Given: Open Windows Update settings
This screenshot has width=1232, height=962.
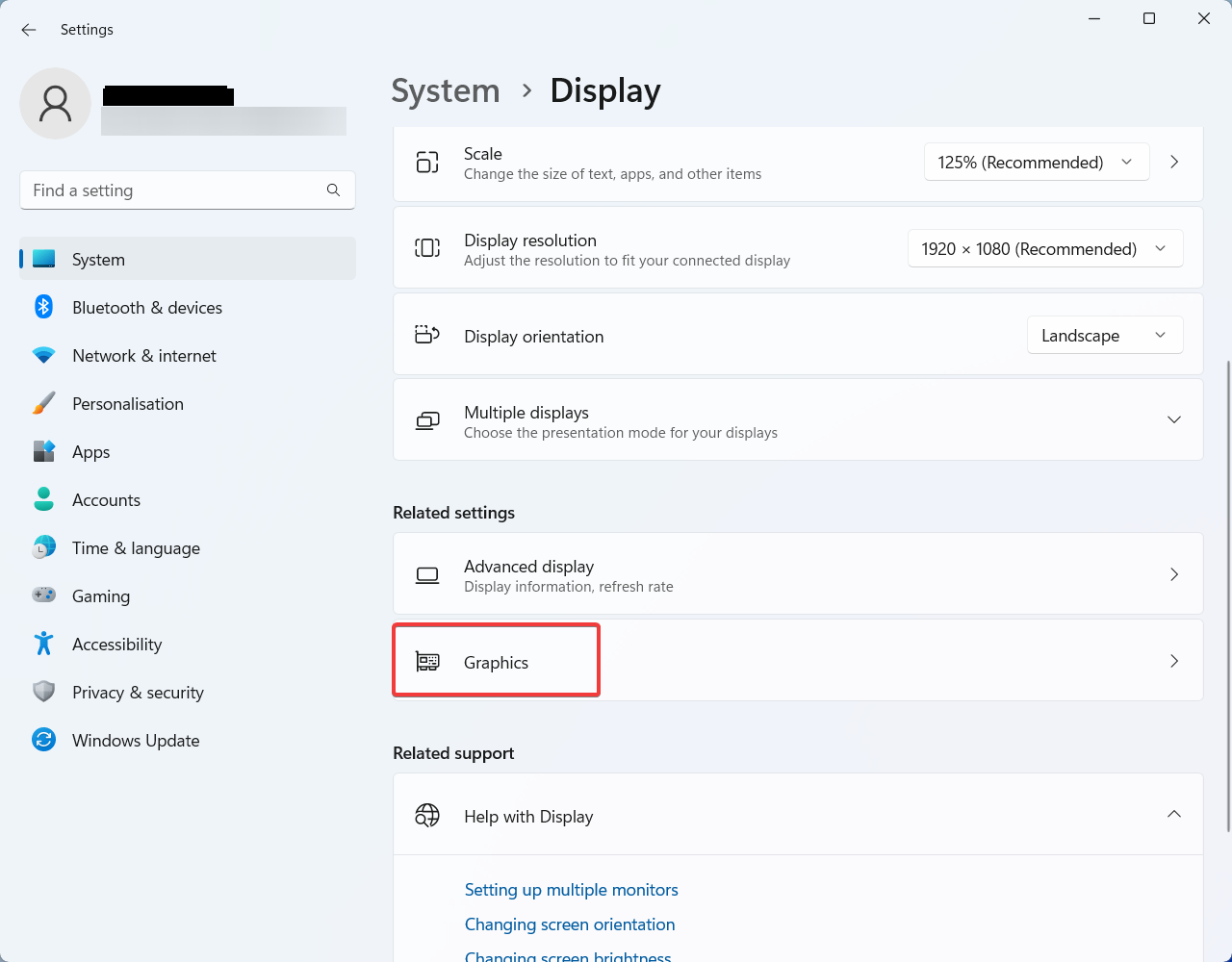Looking at the screenshot, I should pyautogui.click(x=188, y=740).
